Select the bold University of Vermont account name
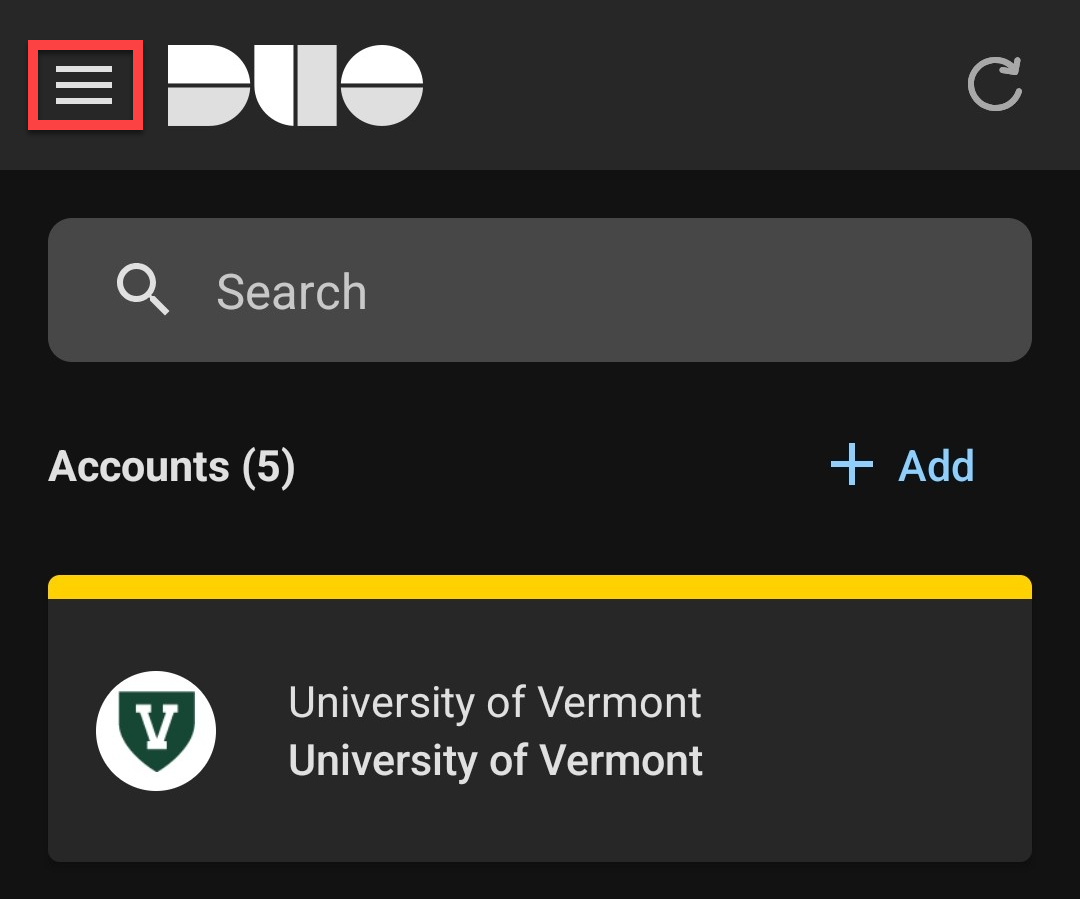Viewport: 1080px width, 899px height. coord(495,761)
